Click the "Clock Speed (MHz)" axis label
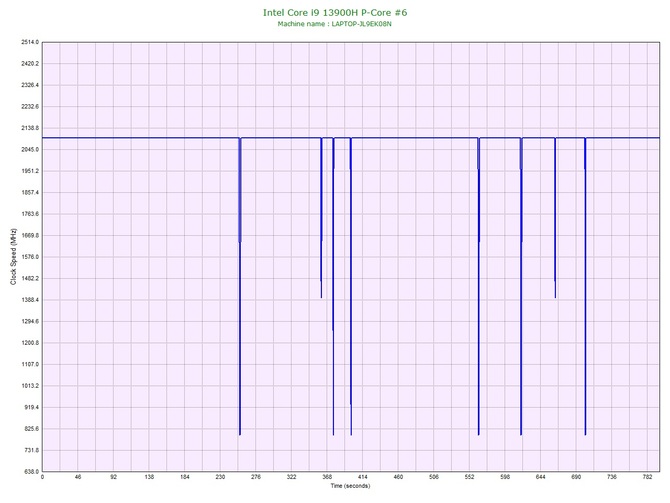670x503 pixels. [14, 257]
